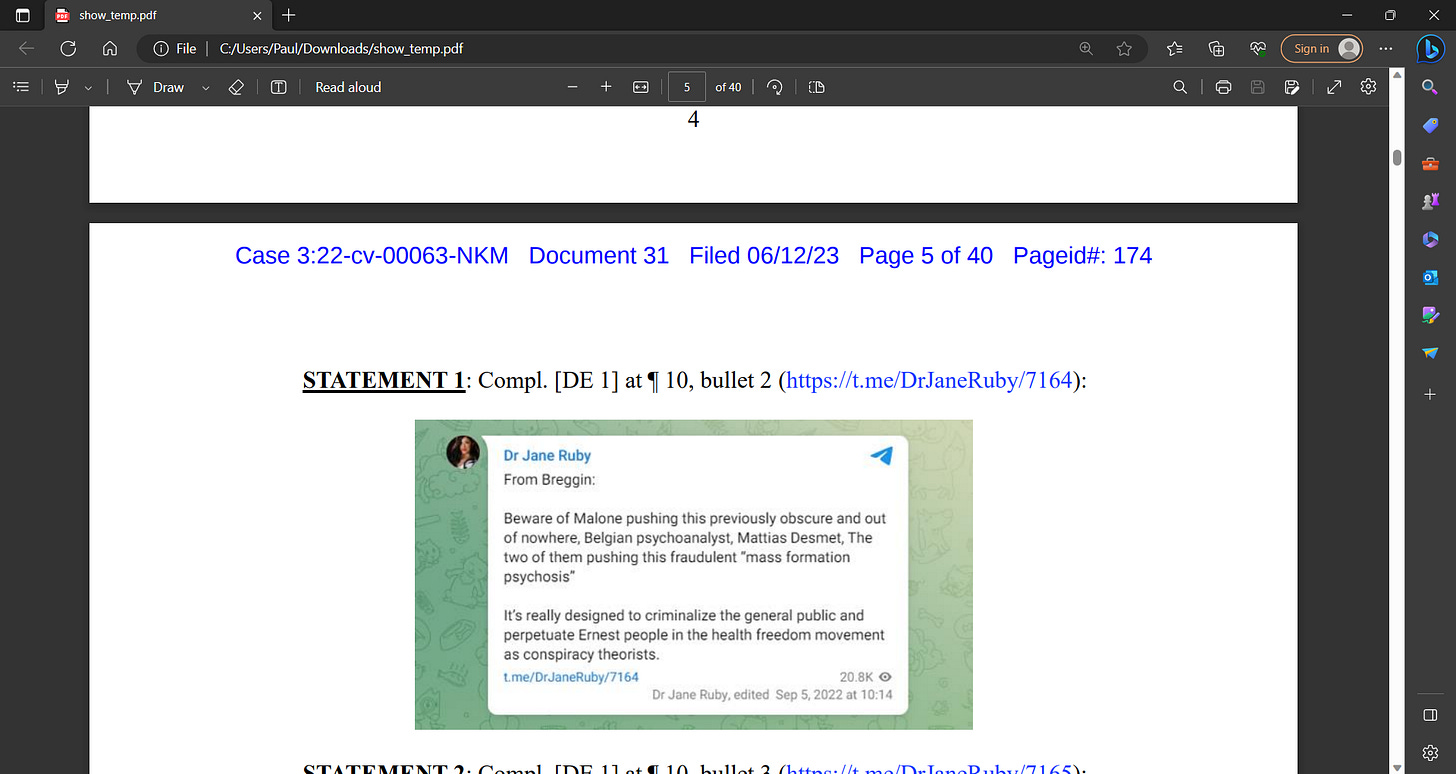Start Read aloud
This screenshot has height=774, width=1456.
(348, 87)
